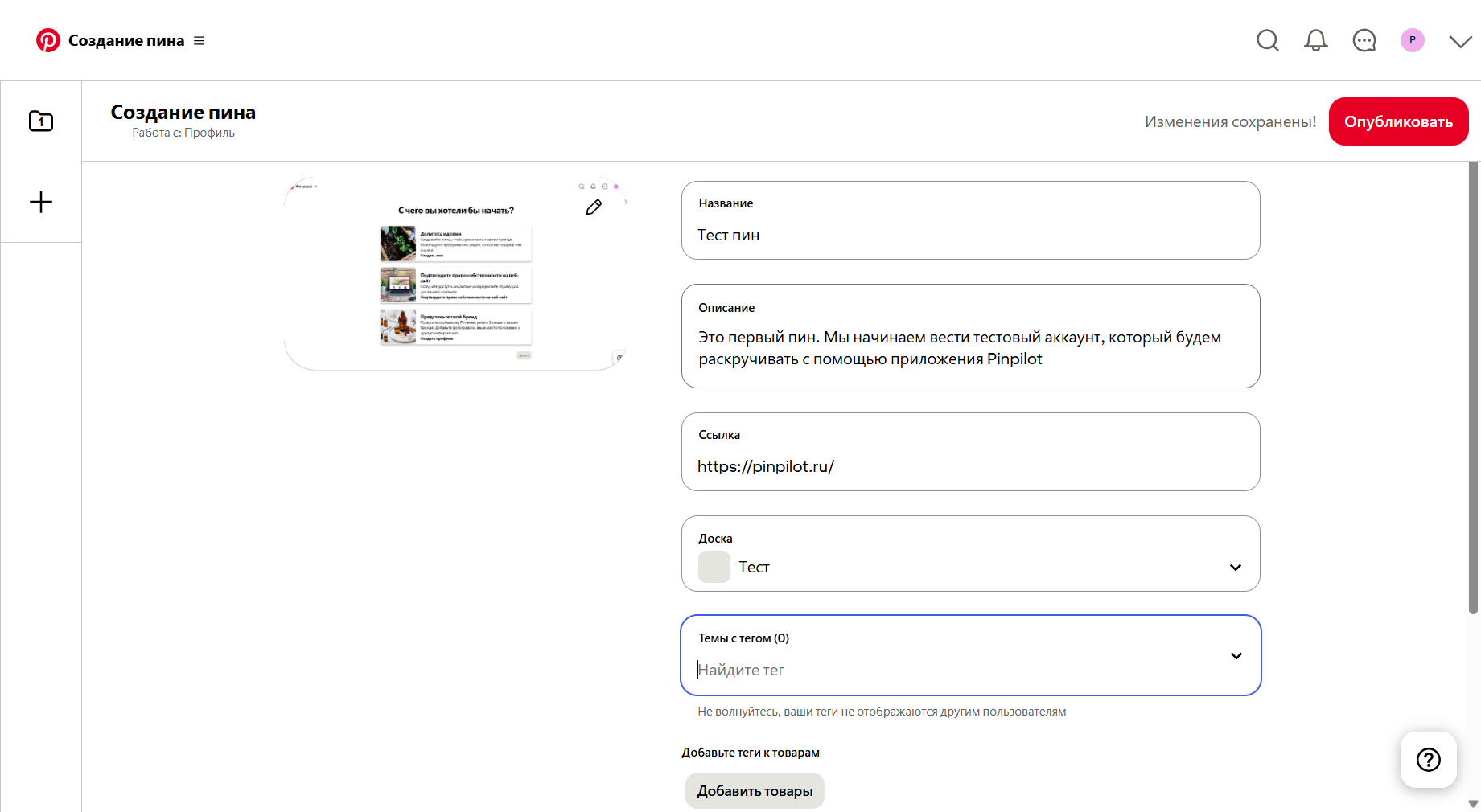Open notifications bell icon

1316,40
